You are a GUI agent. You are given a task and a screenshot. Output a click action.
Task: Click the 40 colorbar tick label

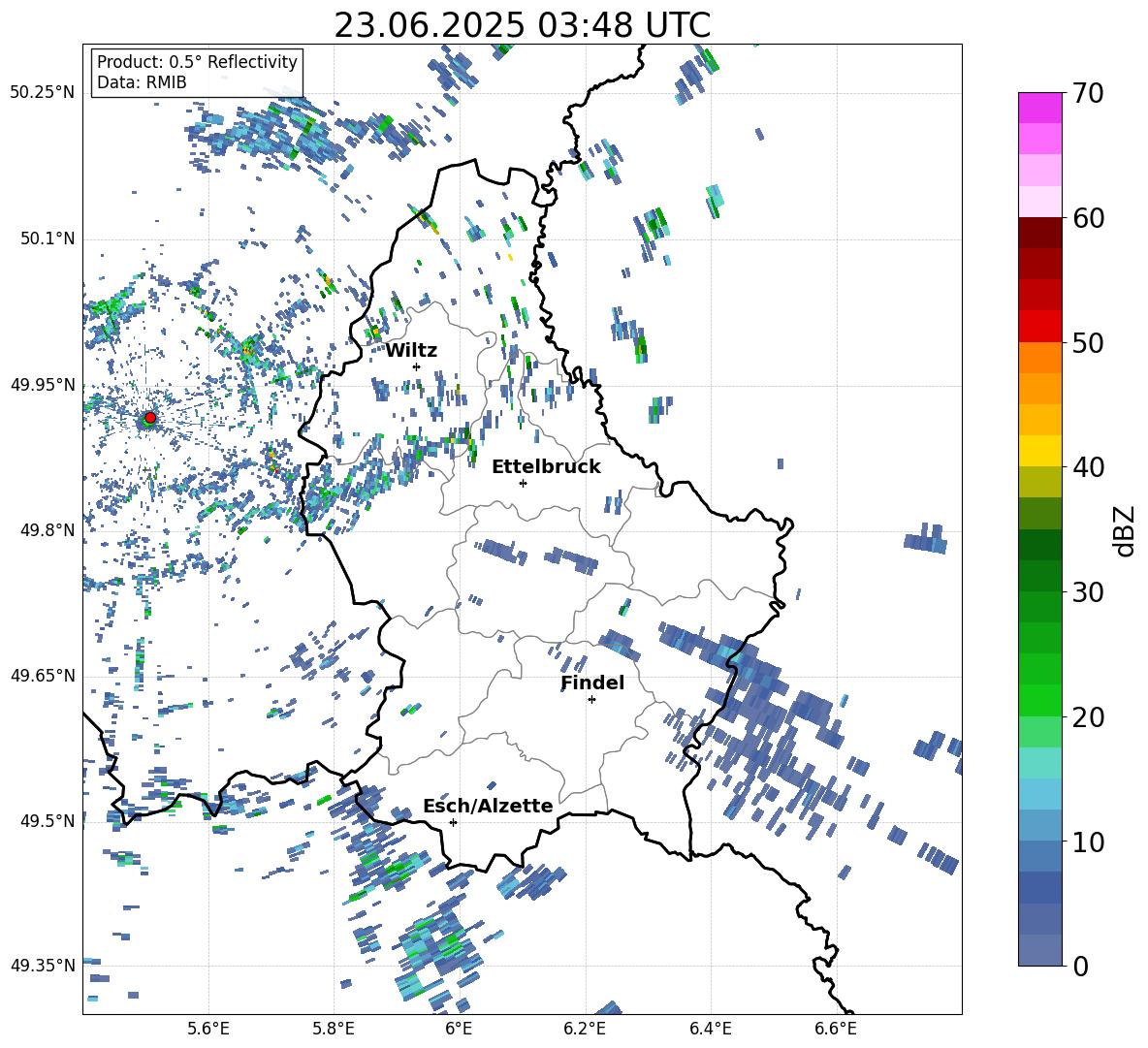tap(1088, 467)
